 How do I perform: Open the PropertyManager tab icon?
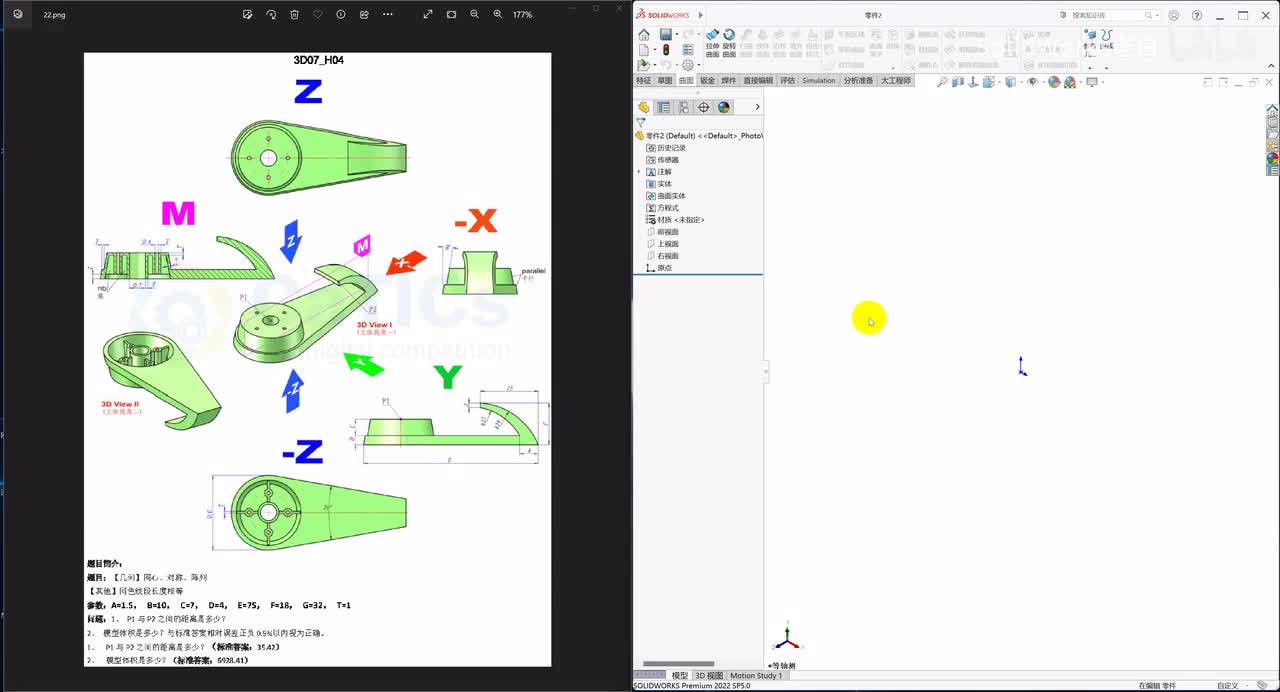tap(664, 107)
